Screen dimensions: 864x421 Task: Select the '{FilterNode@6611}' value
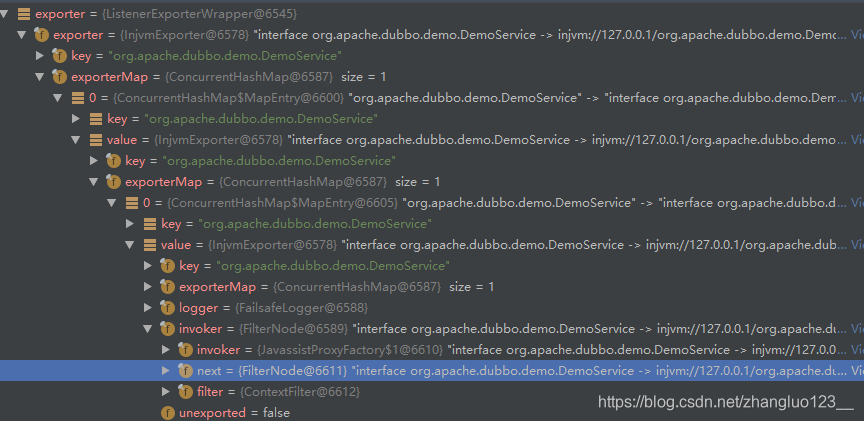293,371
